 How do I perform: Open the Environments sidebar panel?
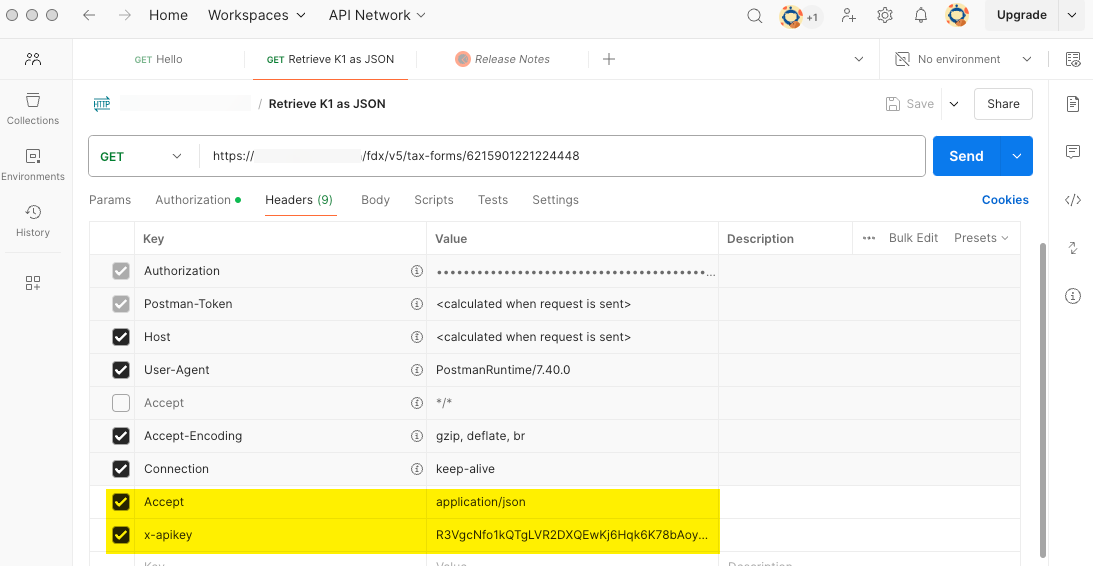point(33,164)
